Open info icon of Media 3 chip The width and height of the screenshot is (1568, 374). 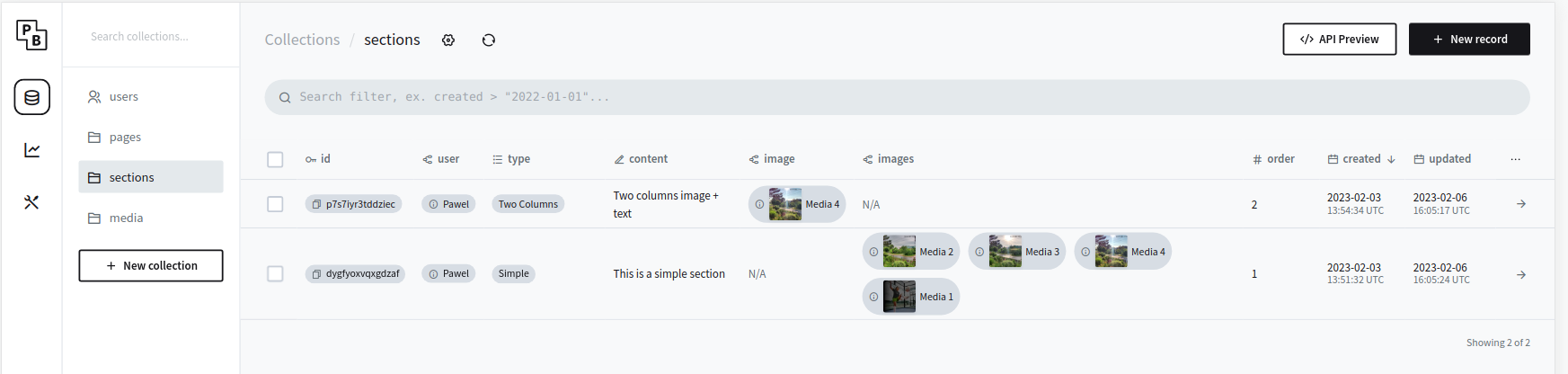tap(979, 252)
